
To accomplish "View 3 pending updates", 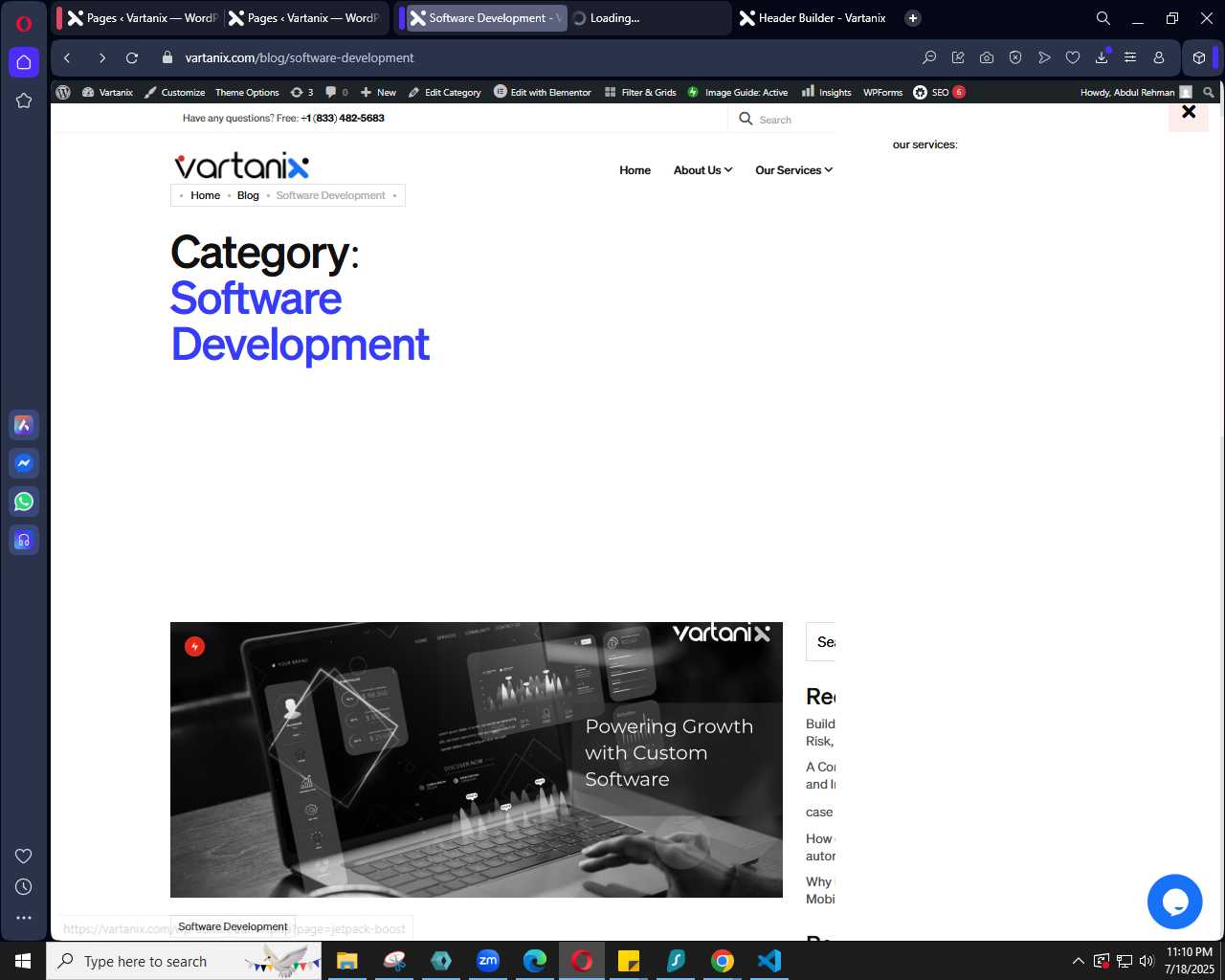I will (301, 92).
